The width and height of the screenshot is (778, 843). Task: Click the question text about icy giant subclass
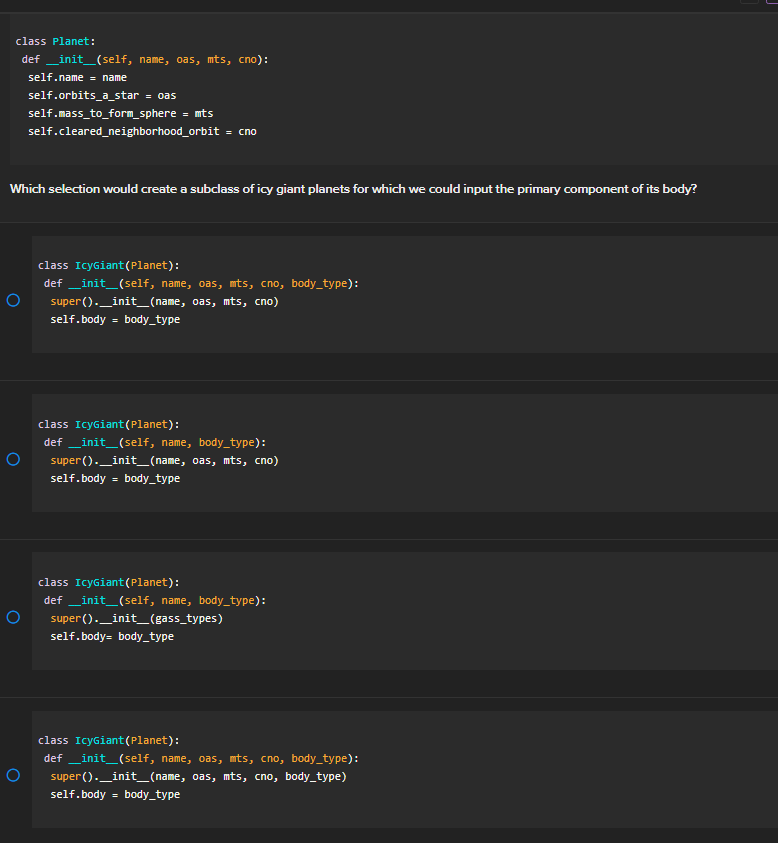(x=353, y=189)
